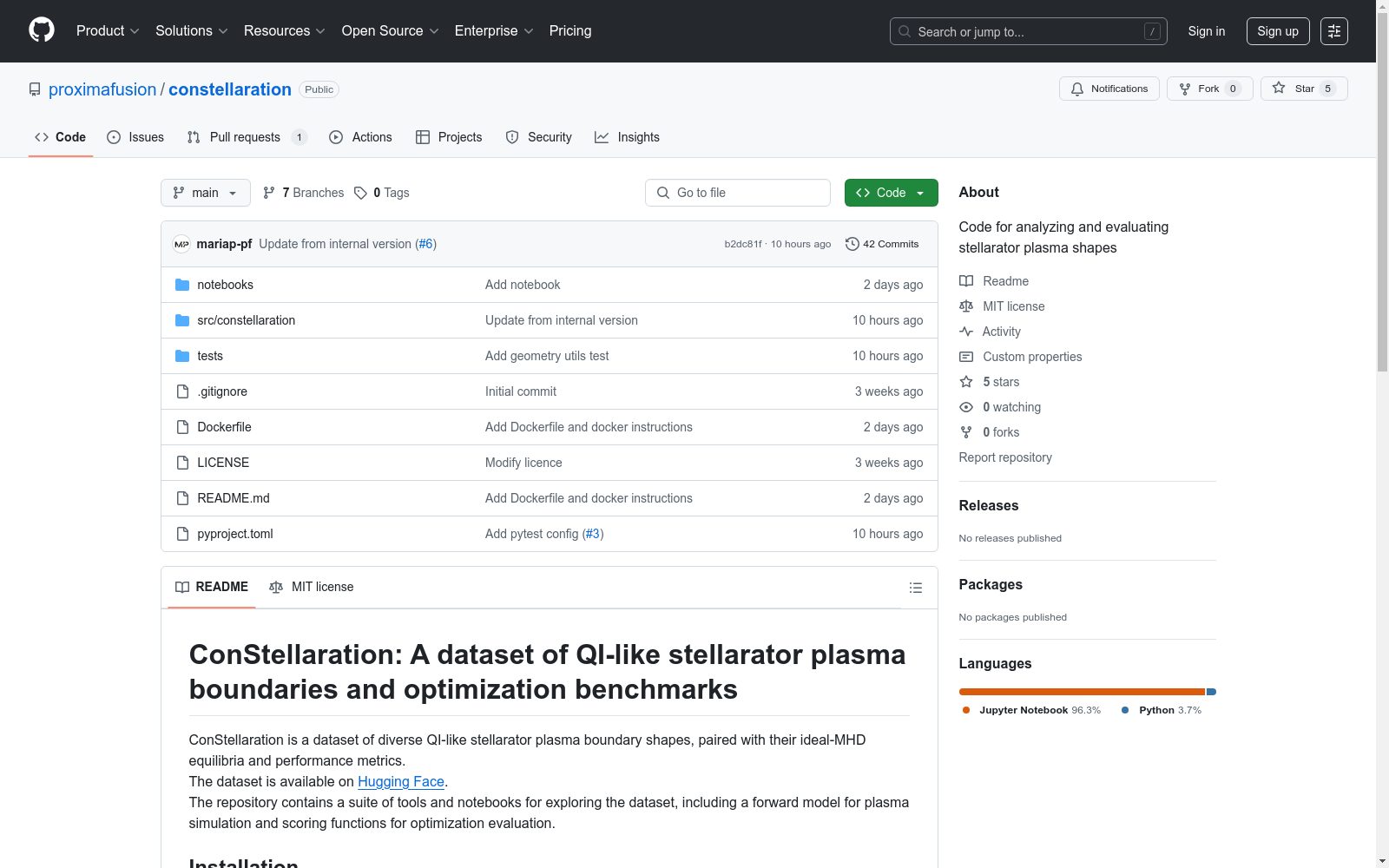Viewport: 1389px width, 868px height.
Task: Open the Hugging Face link
Action: (x=401, y=781)
